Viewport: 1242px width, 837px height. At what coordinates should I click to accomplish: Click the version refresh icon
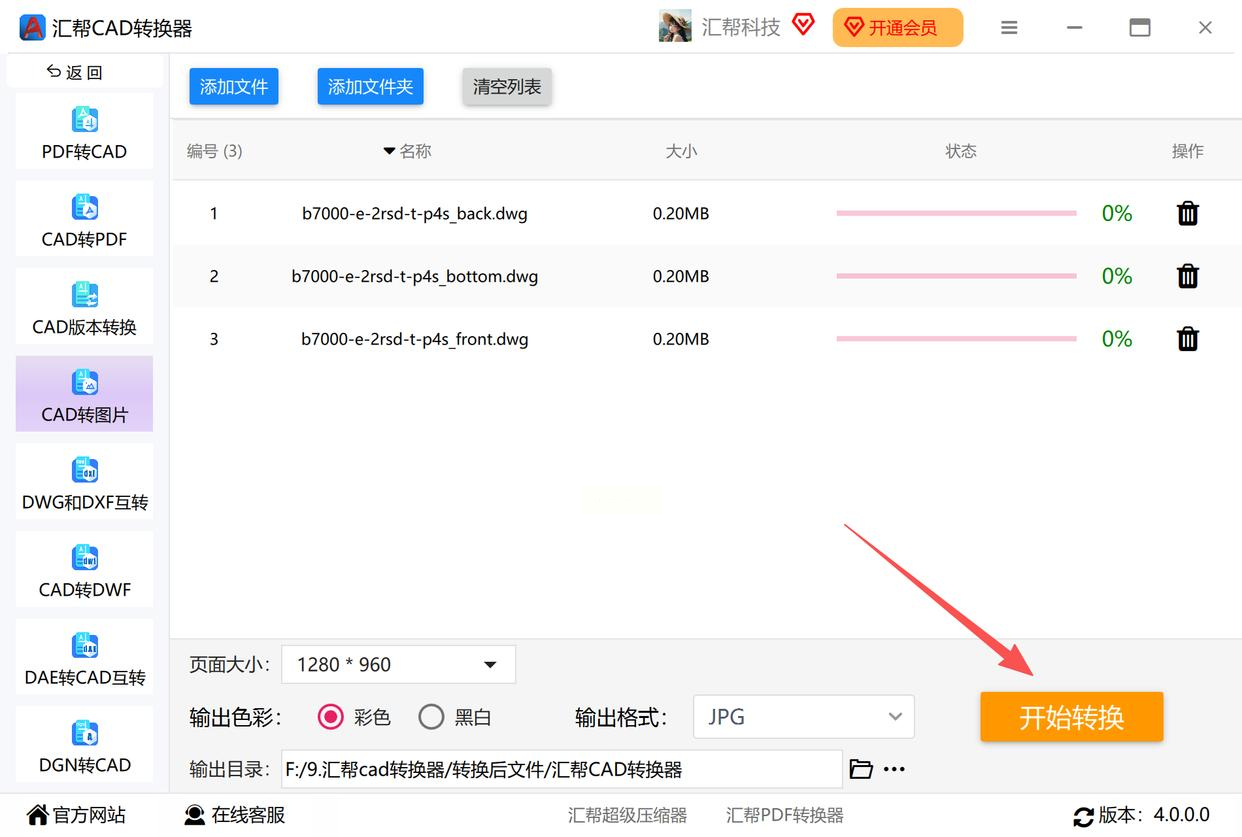click(x=1082, y=816)
